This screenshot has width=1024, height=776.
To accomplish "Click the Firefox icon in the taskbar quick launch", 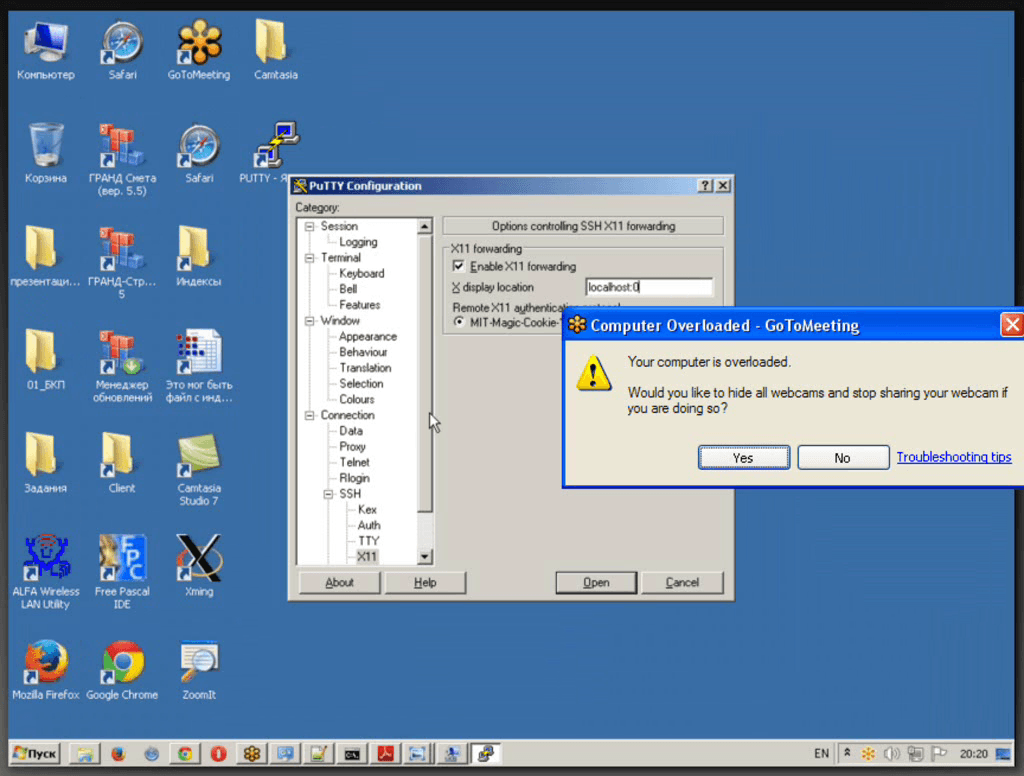I will 118,754.
